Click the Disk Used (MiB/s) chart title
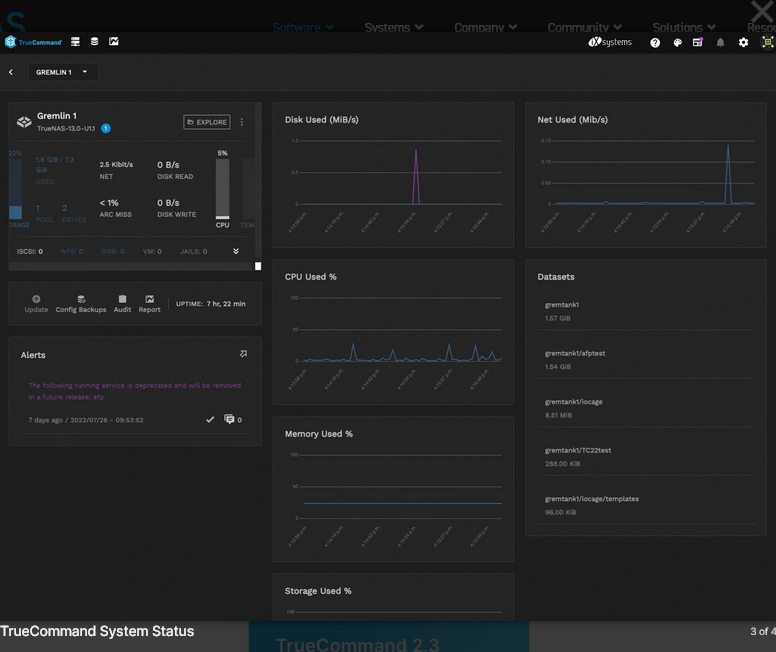This screenshot has height=652, width=776. (322, 120)
